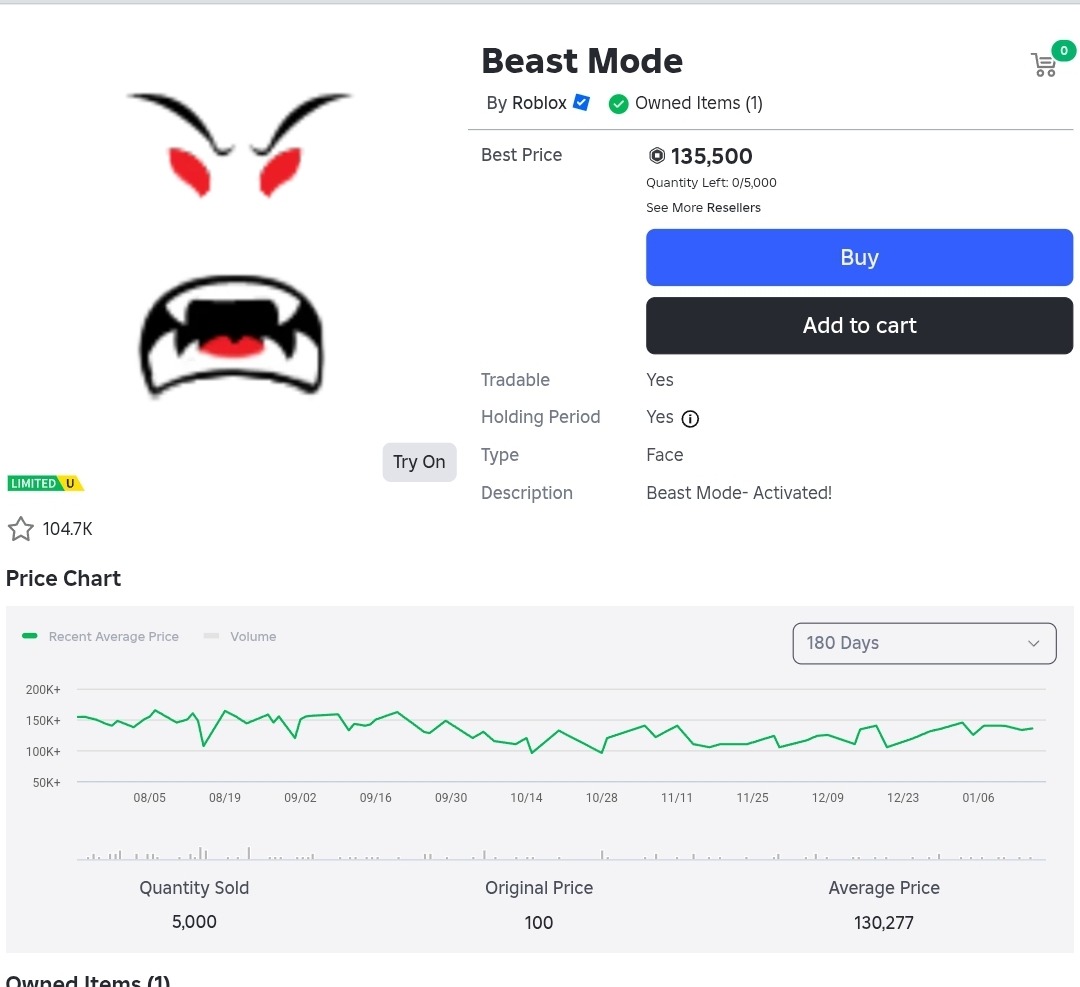This screenshot has height=987, width=1080.
Task: Click the green Owned Items checkmark icon
Action: point(618,103)
